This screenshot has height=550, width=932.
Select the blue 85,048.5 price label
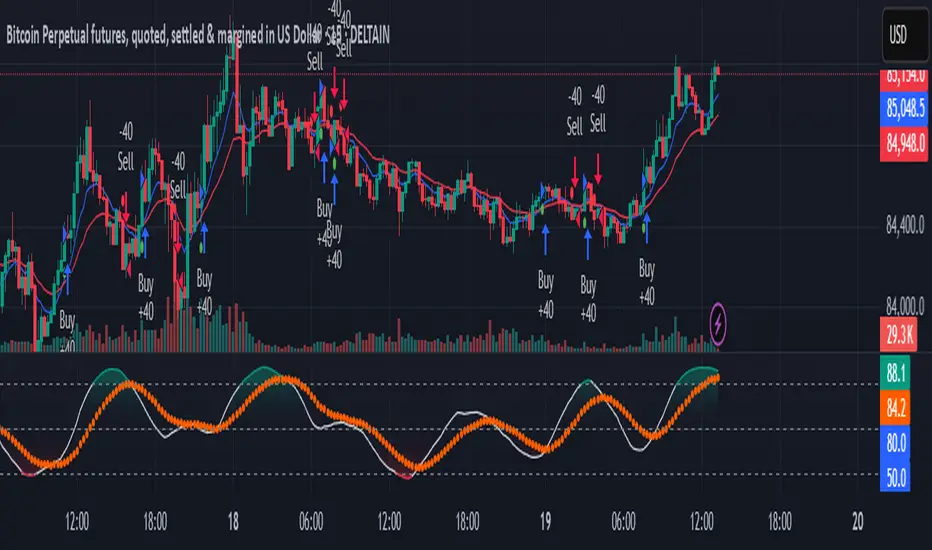click(x=905, y=108)
